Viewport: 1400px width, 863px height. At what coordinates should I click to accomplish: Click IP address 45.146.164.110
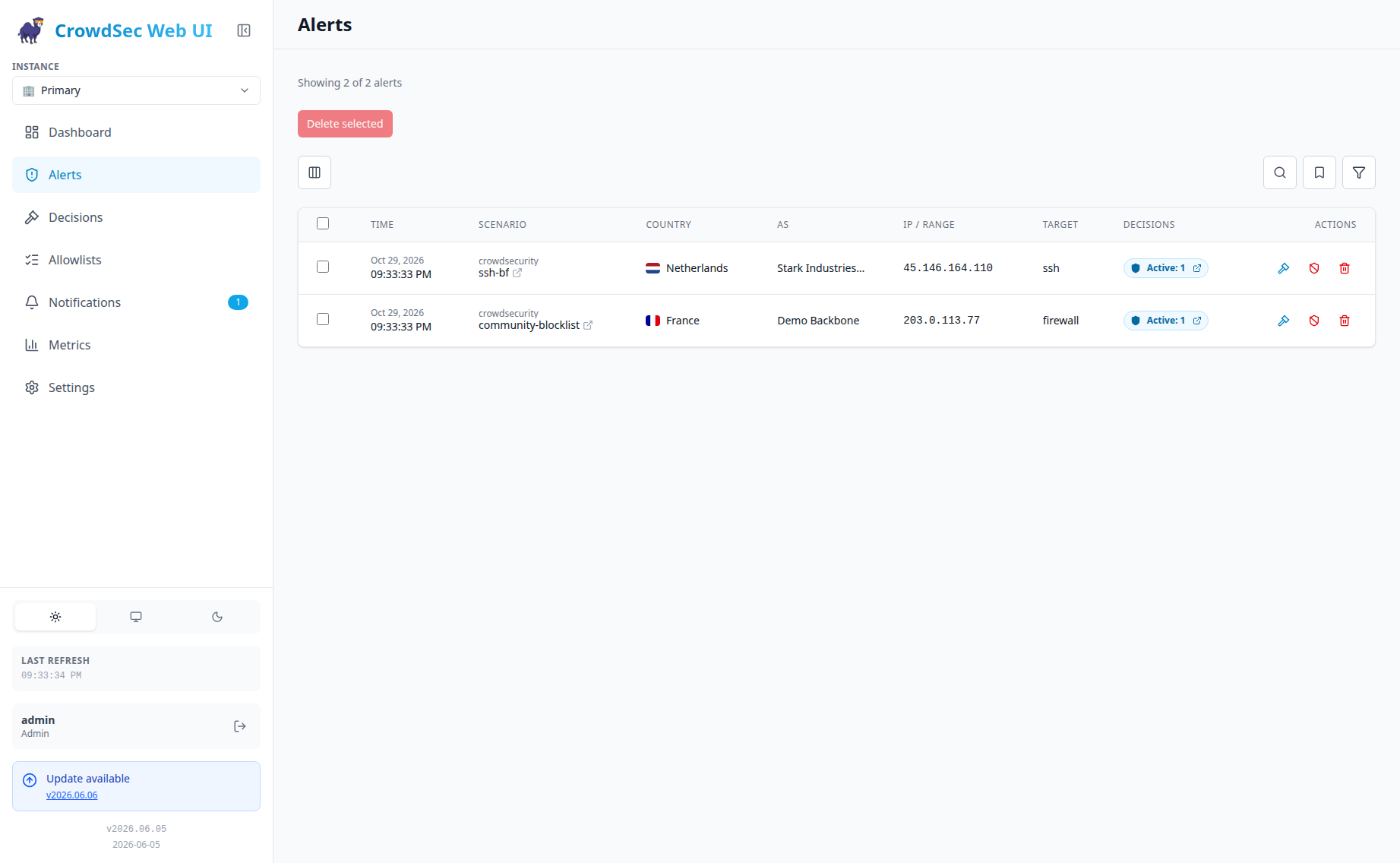click(948, 268)
